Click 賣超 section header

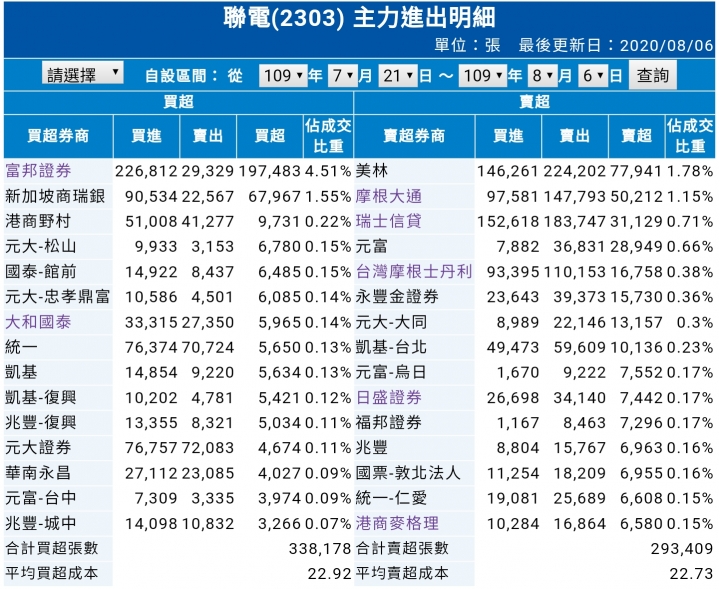(x=534, y=102)
